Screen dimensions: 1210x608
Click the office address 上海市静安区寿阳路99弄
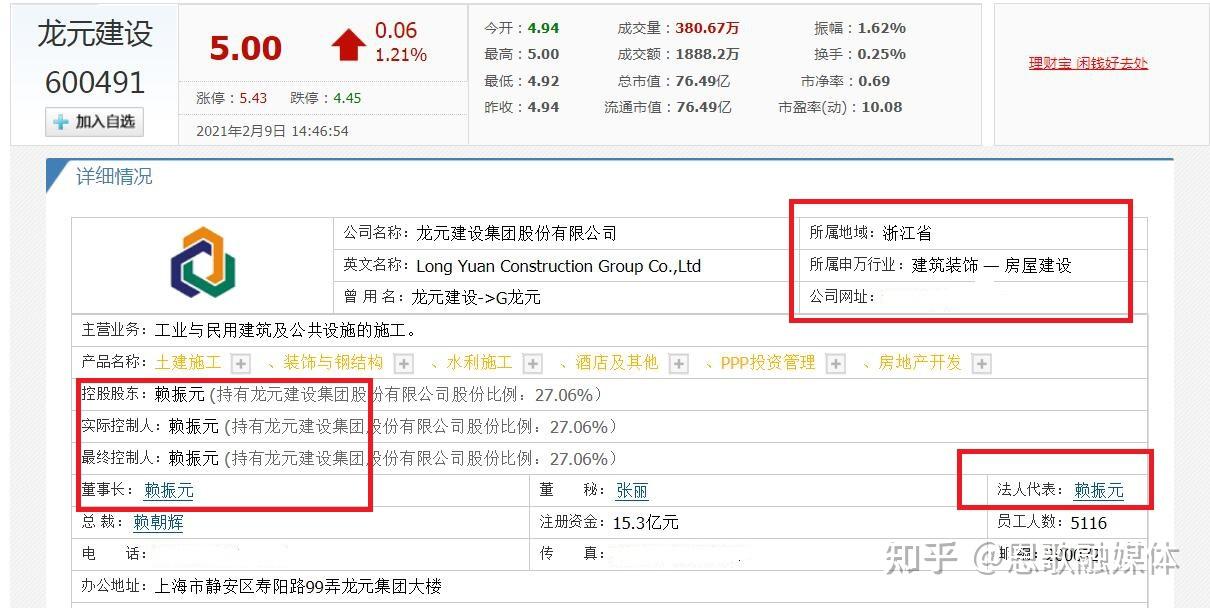coord(298,586)
